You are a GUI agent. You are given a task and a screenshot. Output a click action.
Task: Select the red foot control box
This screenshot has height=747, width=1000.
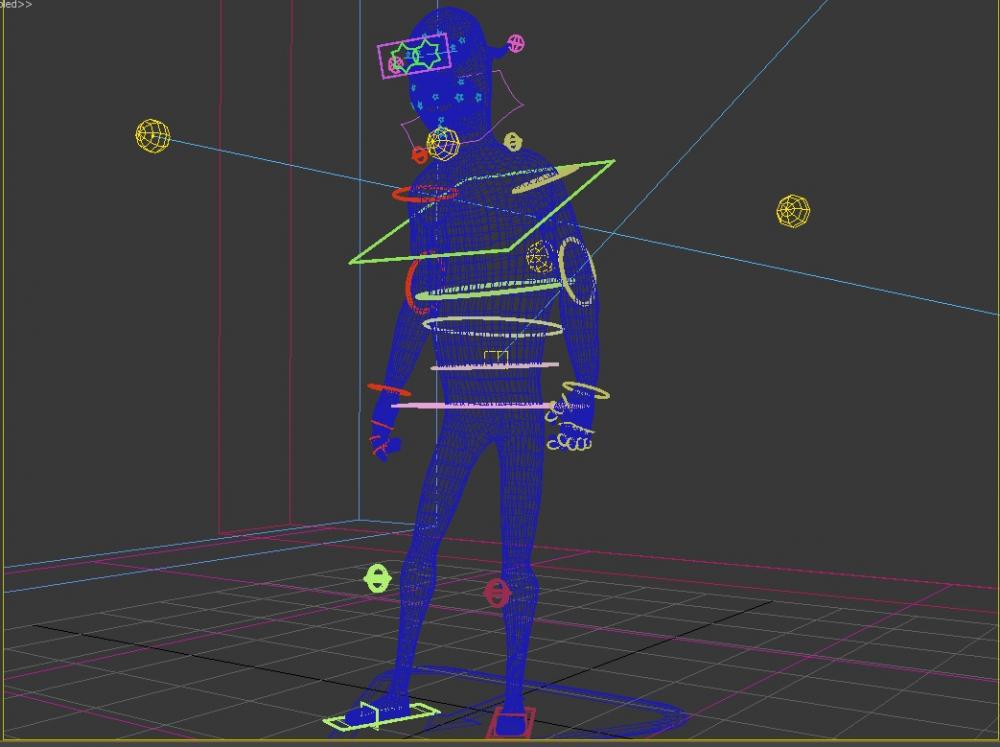pyautogui.click(x=511, y=723)
